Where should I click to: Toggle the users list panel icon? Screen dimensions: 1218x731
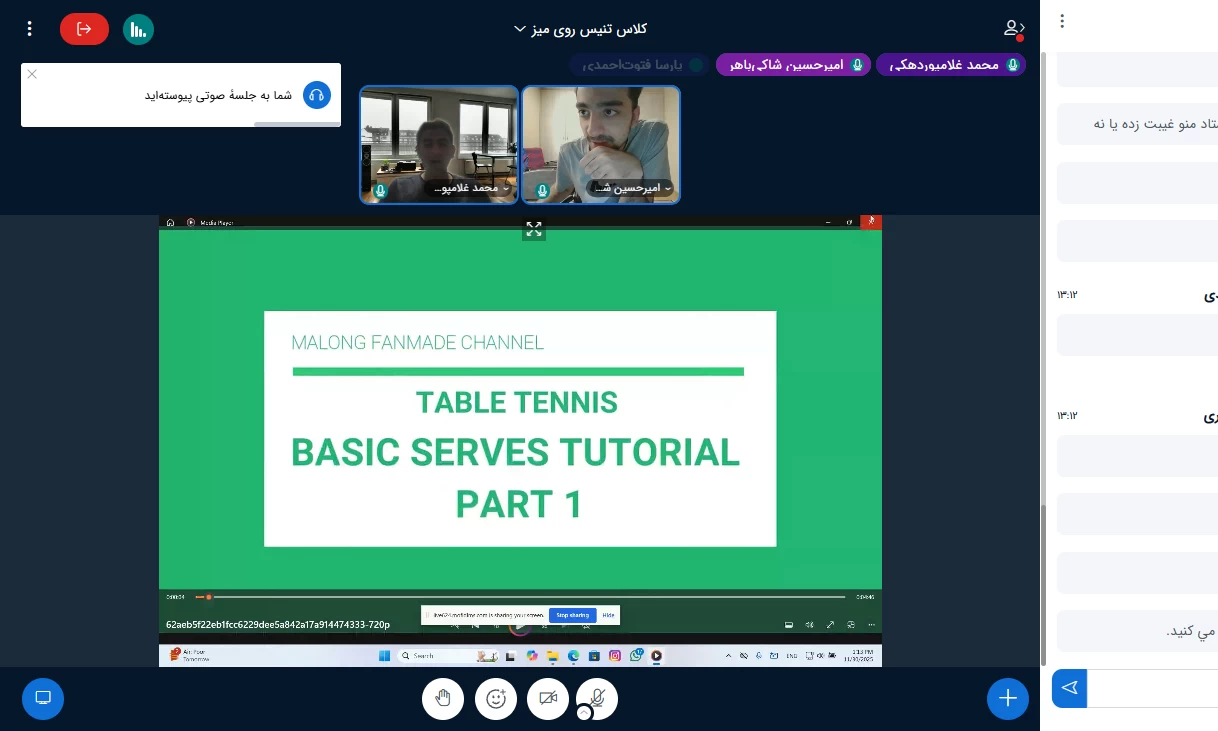point(1014,29)
